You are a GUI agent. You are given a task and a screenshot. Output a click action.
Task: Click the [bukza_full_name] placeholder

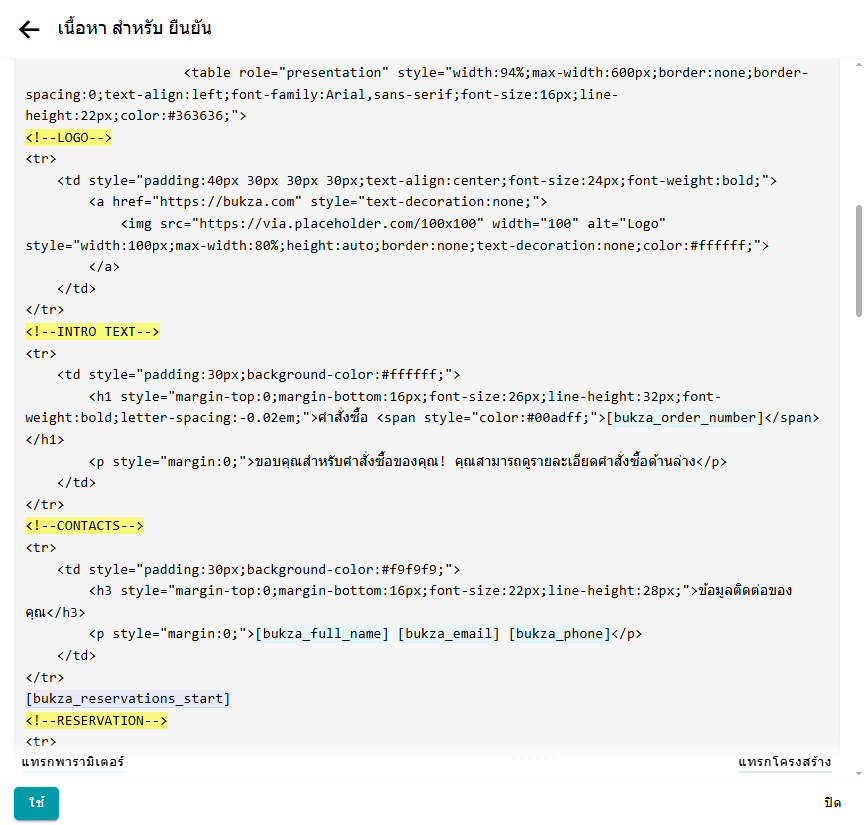[321, 634]
